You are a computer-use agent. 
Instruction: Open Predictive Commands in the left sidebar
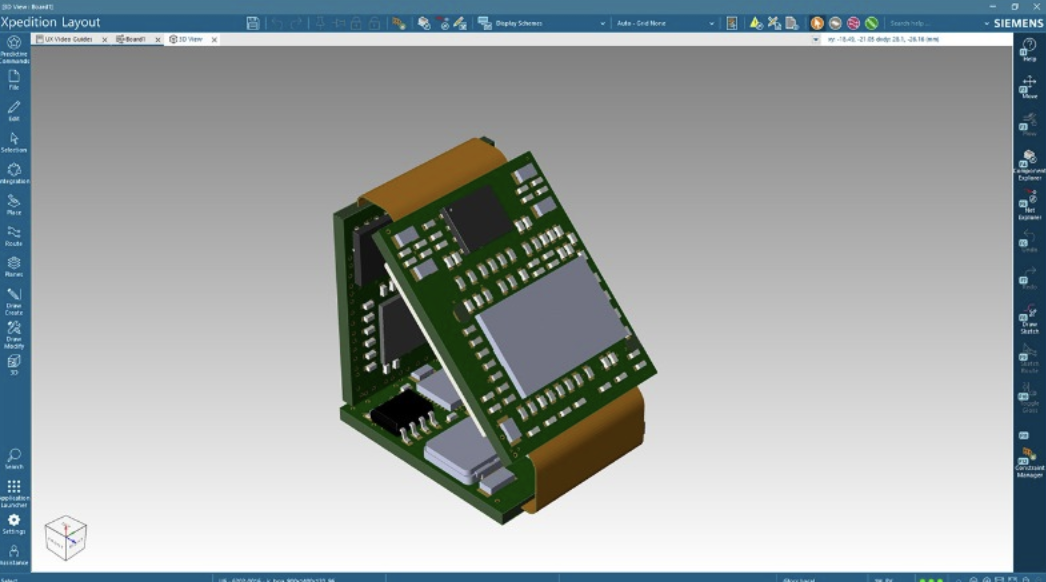tap(14, 46)
